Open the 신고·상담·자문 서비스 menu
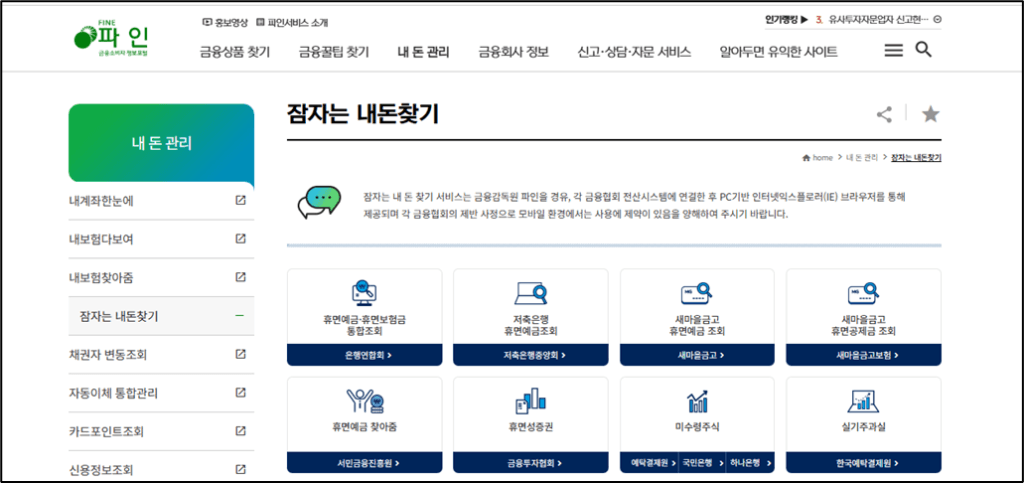This screenshot has width=1024, height=483. pyautogui.click(x=634, y=52)
